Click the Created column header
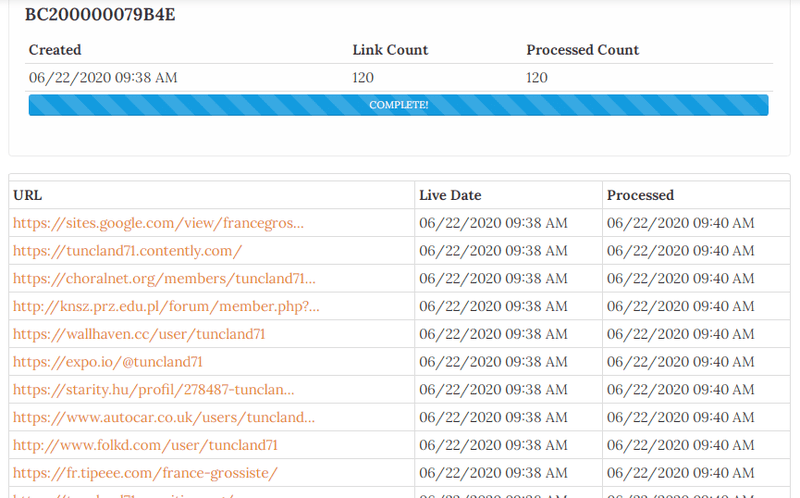This screenshot has width=800, height=498. pos(55,50)
